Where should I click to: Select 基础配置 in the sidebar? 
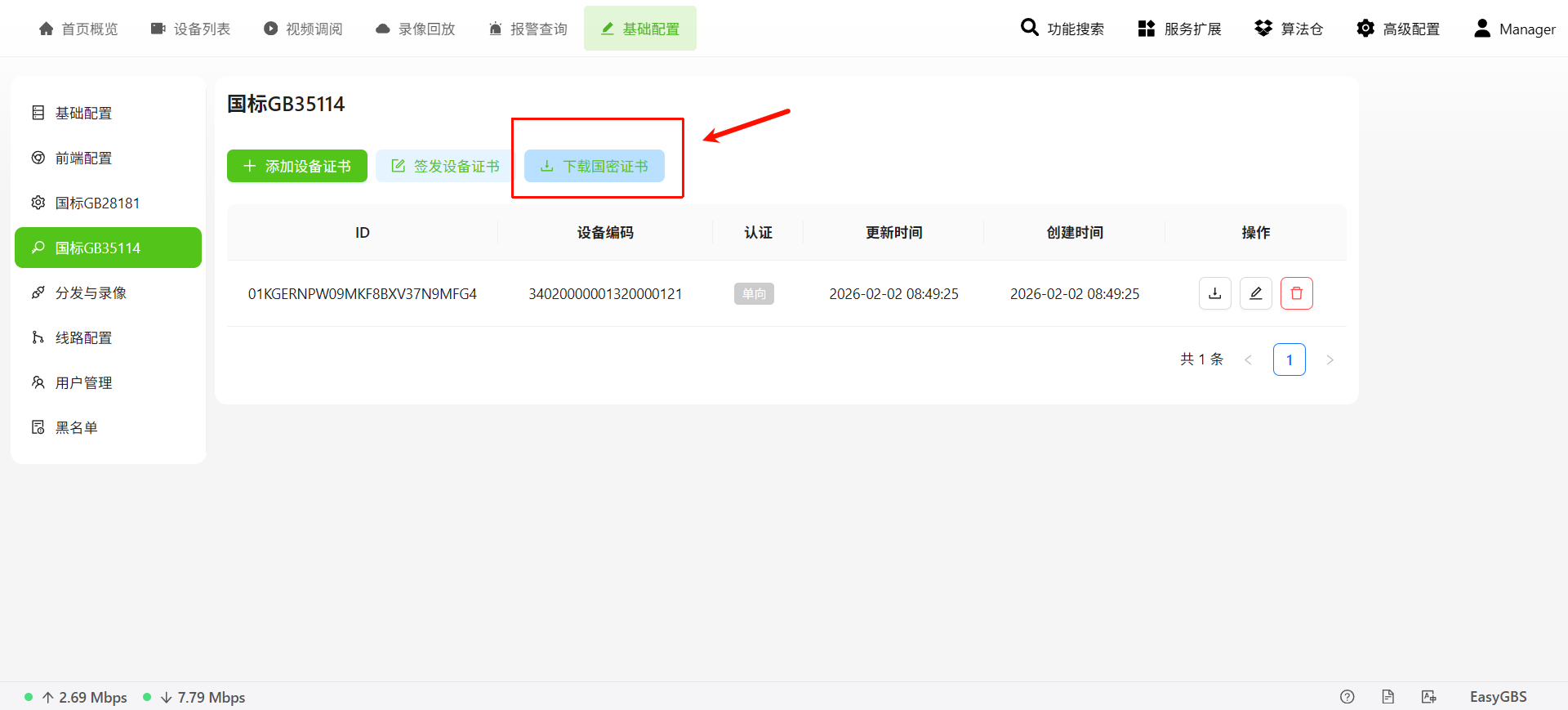[x=108, y=113]
